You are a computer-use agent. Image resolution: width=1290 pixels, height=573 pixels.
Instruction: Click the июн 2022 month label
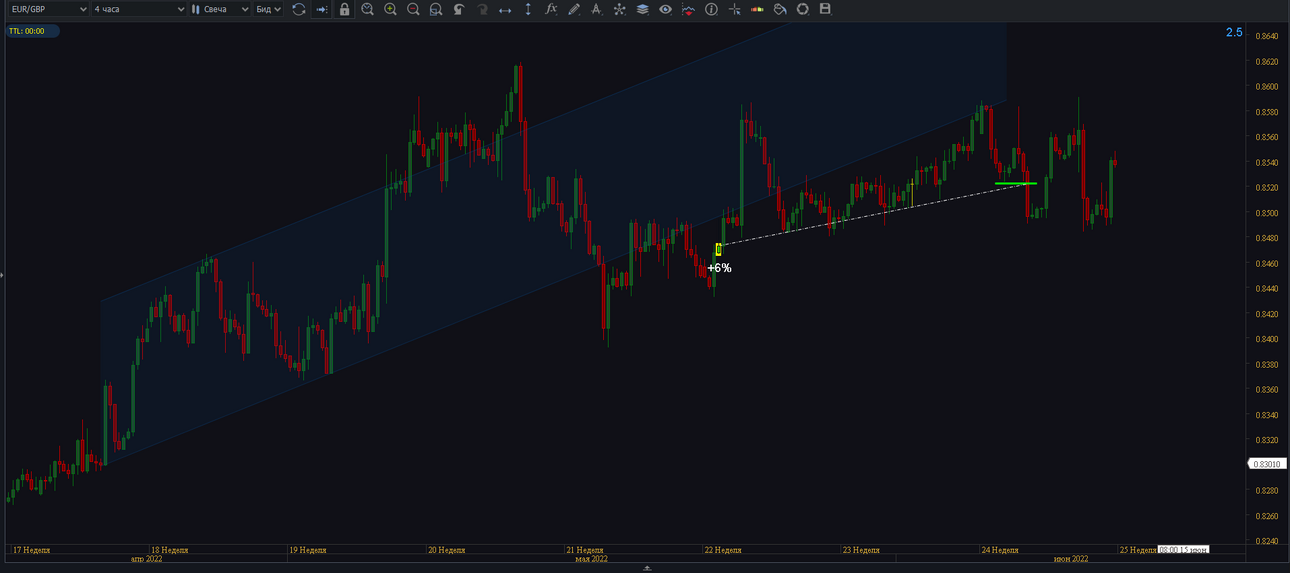[1070, 559]
